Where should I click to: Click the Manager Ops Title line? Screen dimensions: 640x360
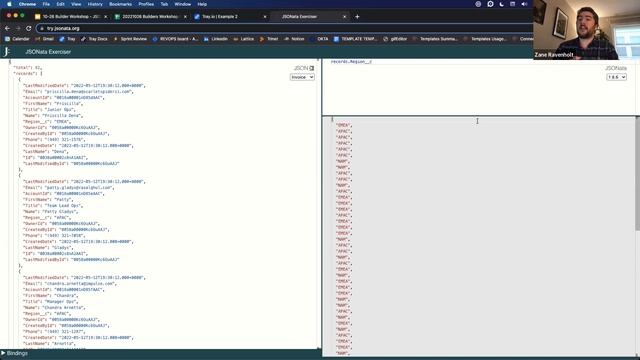tap(51, 301)
